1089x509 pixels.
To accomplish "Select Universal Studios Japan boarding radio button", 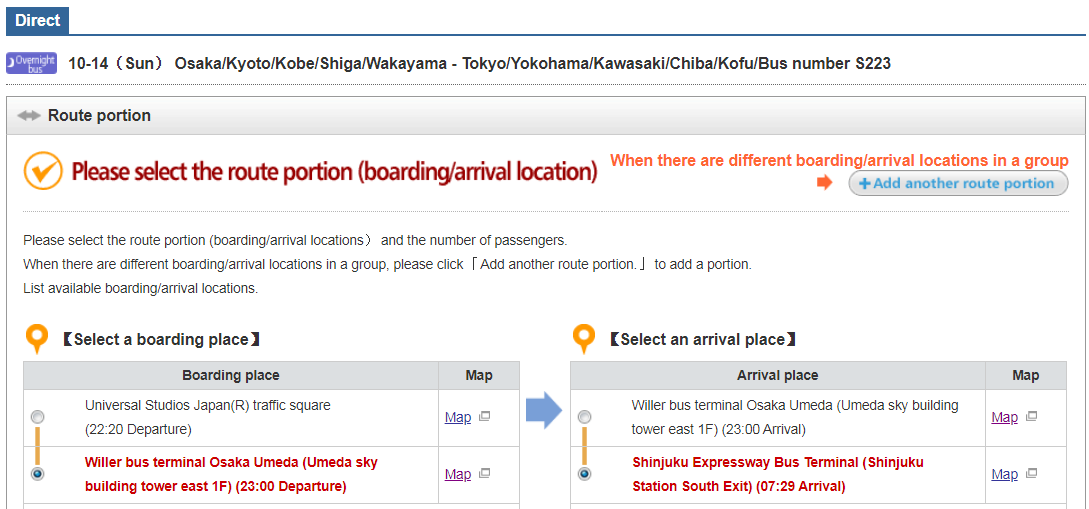I will coord(38,417).
